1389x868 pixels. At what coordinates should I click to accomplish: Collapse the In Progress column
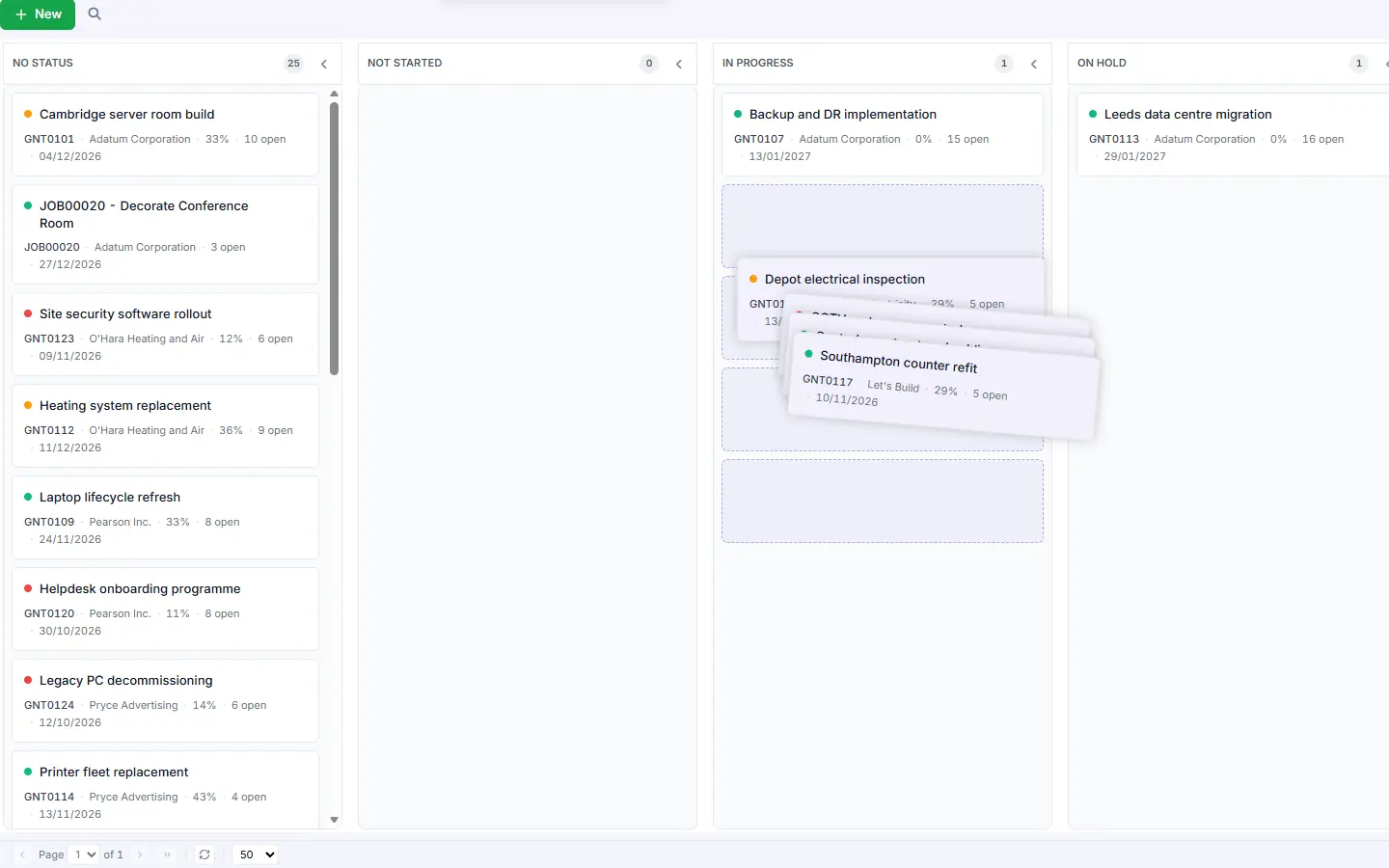(x=1034, y=64)
